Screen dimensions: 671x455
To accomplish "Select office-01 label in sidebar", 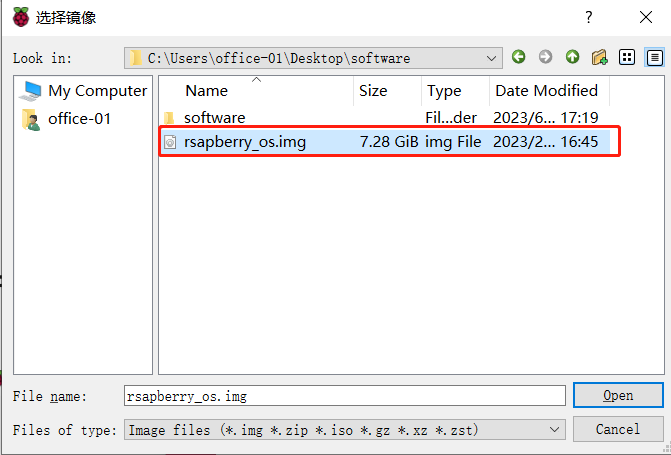I will coord(79,119).
